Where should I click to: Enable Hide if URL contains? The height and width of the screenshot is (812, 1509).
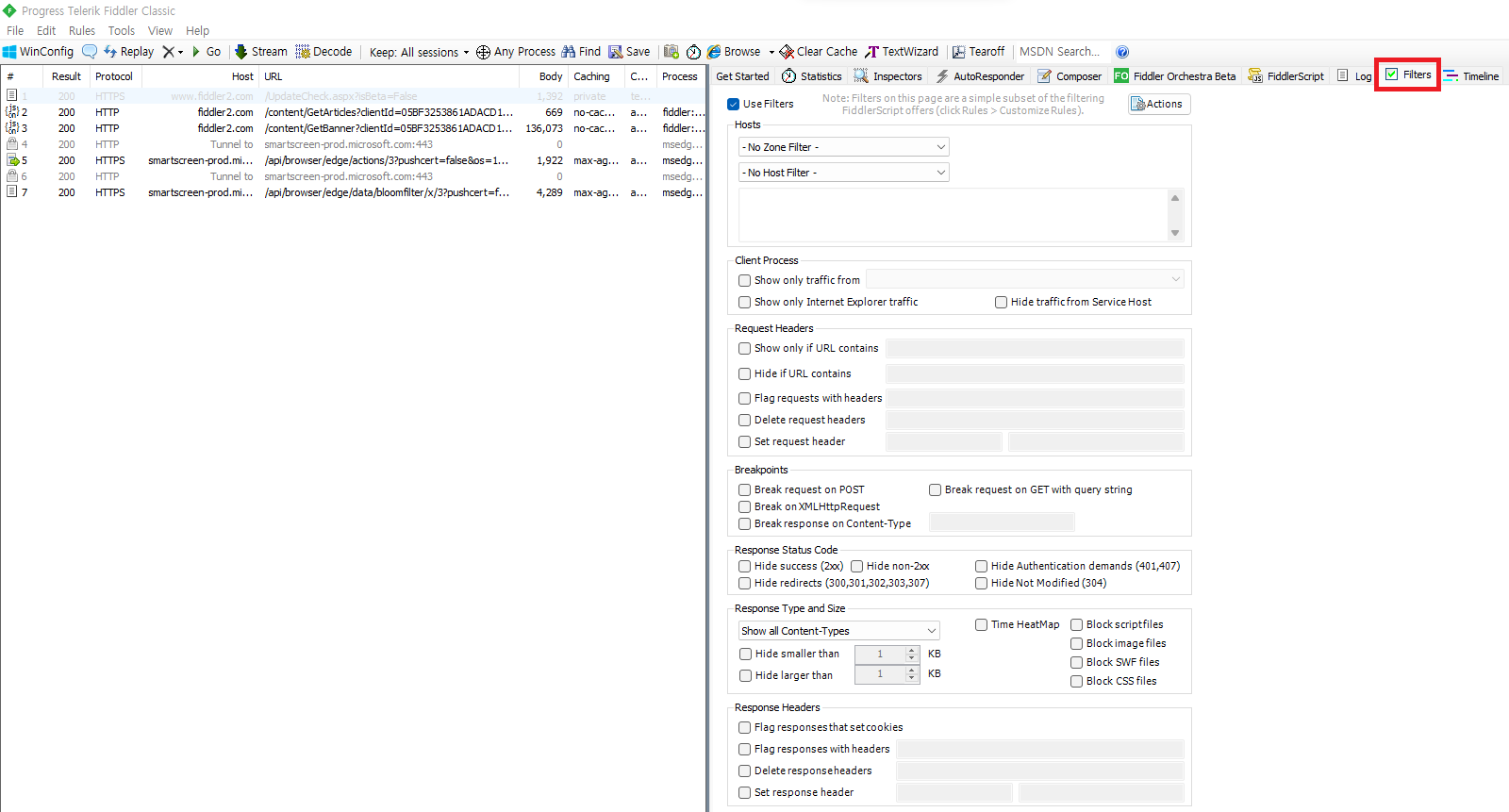point(745,373)
